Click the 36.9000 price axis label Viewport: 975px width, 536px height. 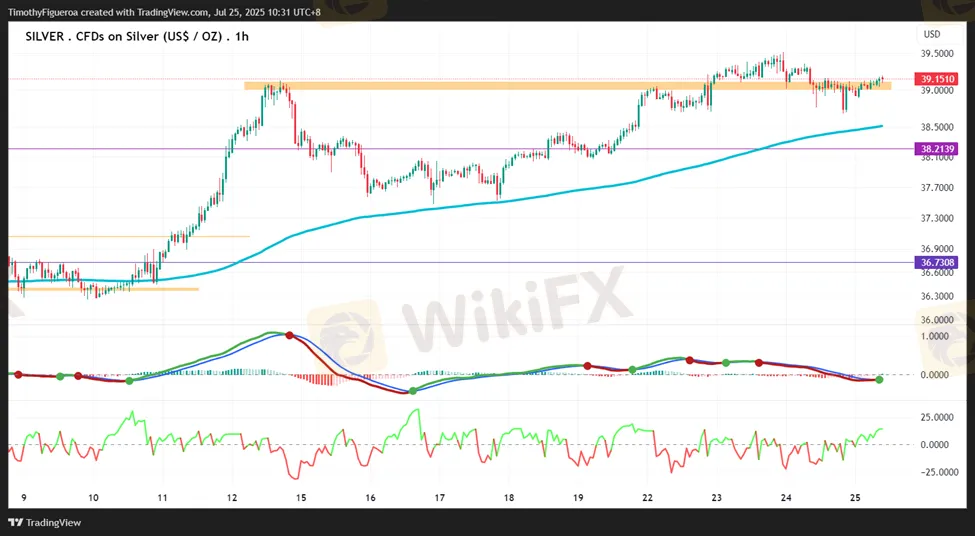click(x=937, y=249)
